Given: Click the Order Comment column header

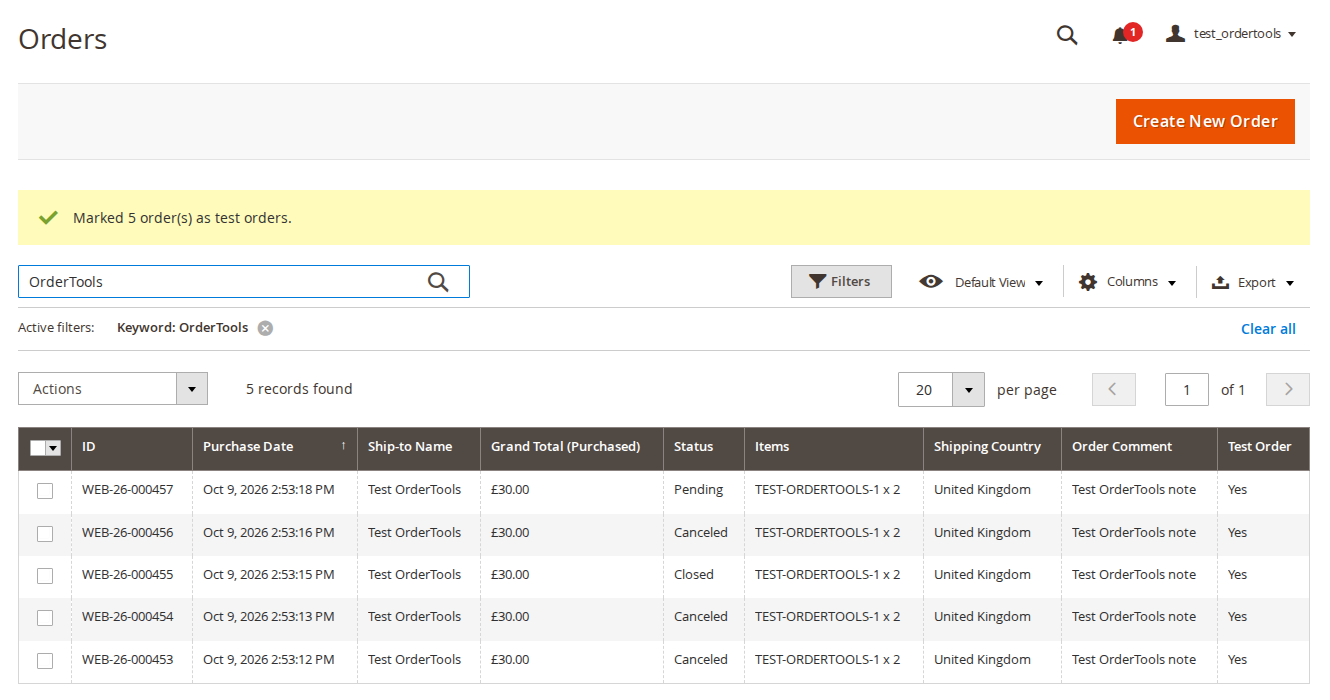Looking at the screenshot, I should (1139, 447).
